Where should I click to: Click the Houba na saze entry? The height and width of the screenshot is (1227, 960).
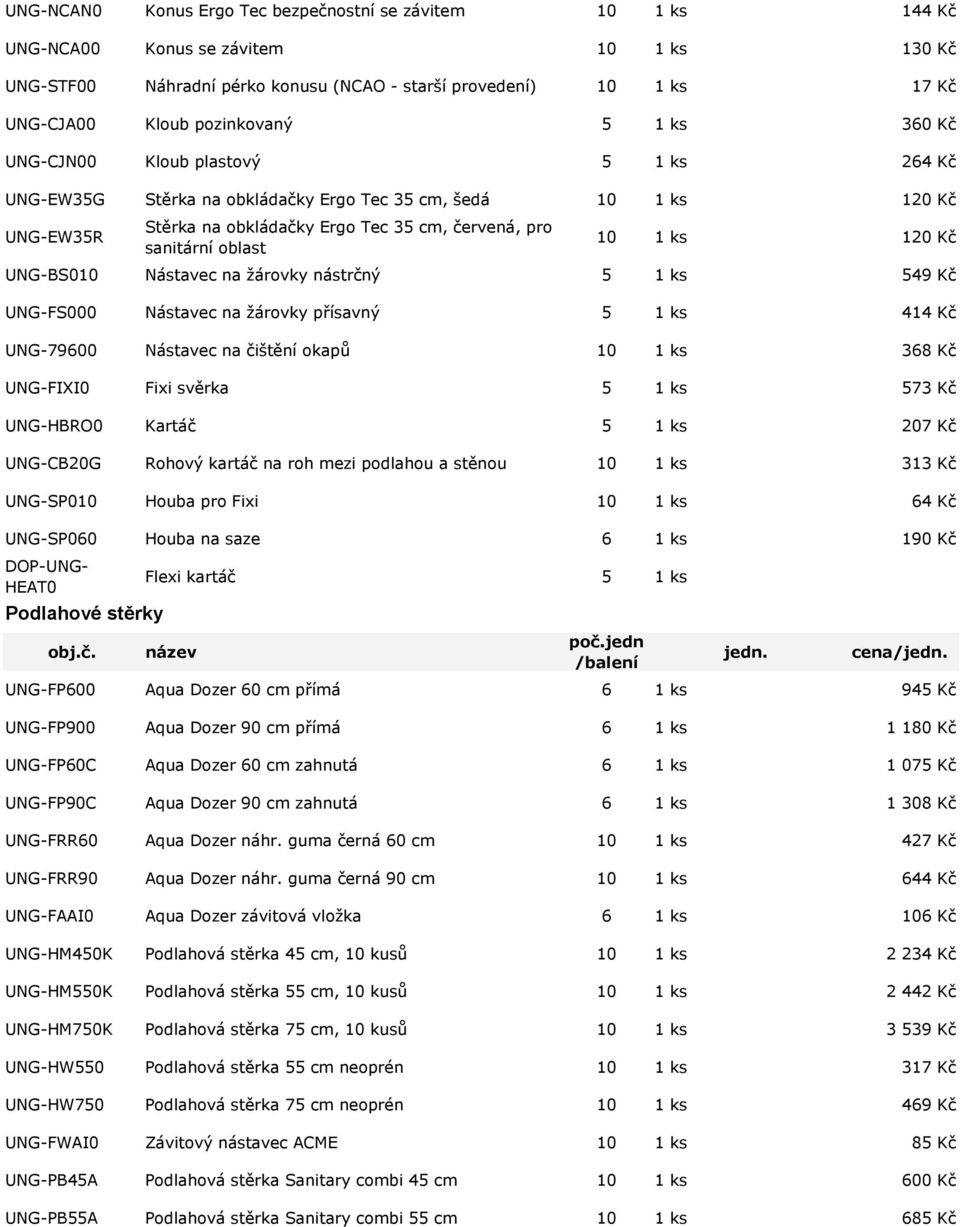pyautogui.click(x=203, y=539)
